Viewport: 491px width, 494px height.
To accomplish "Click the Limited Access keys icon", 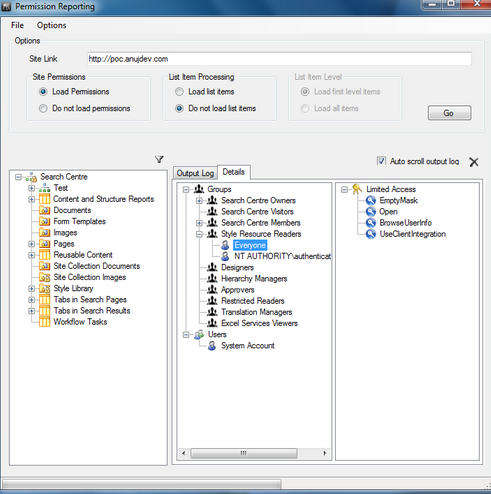I will (357, 189).
